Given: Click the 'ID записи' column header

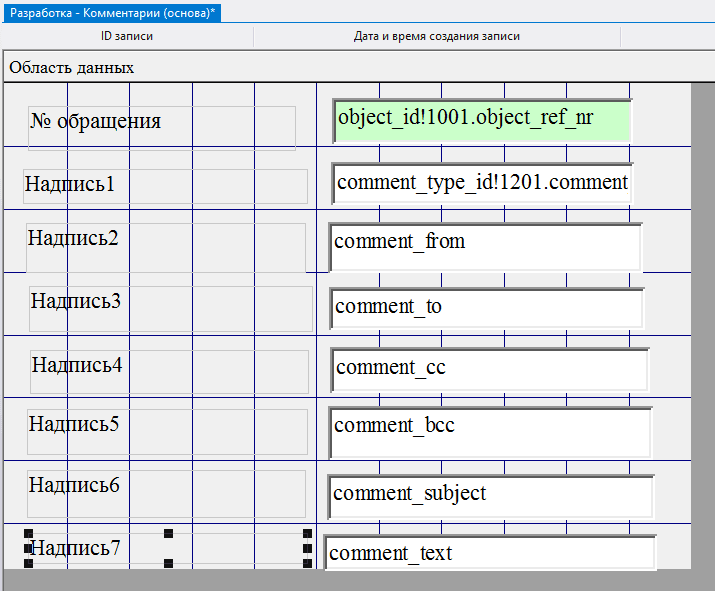Looking at the screenshot, I should click(127, 36).
